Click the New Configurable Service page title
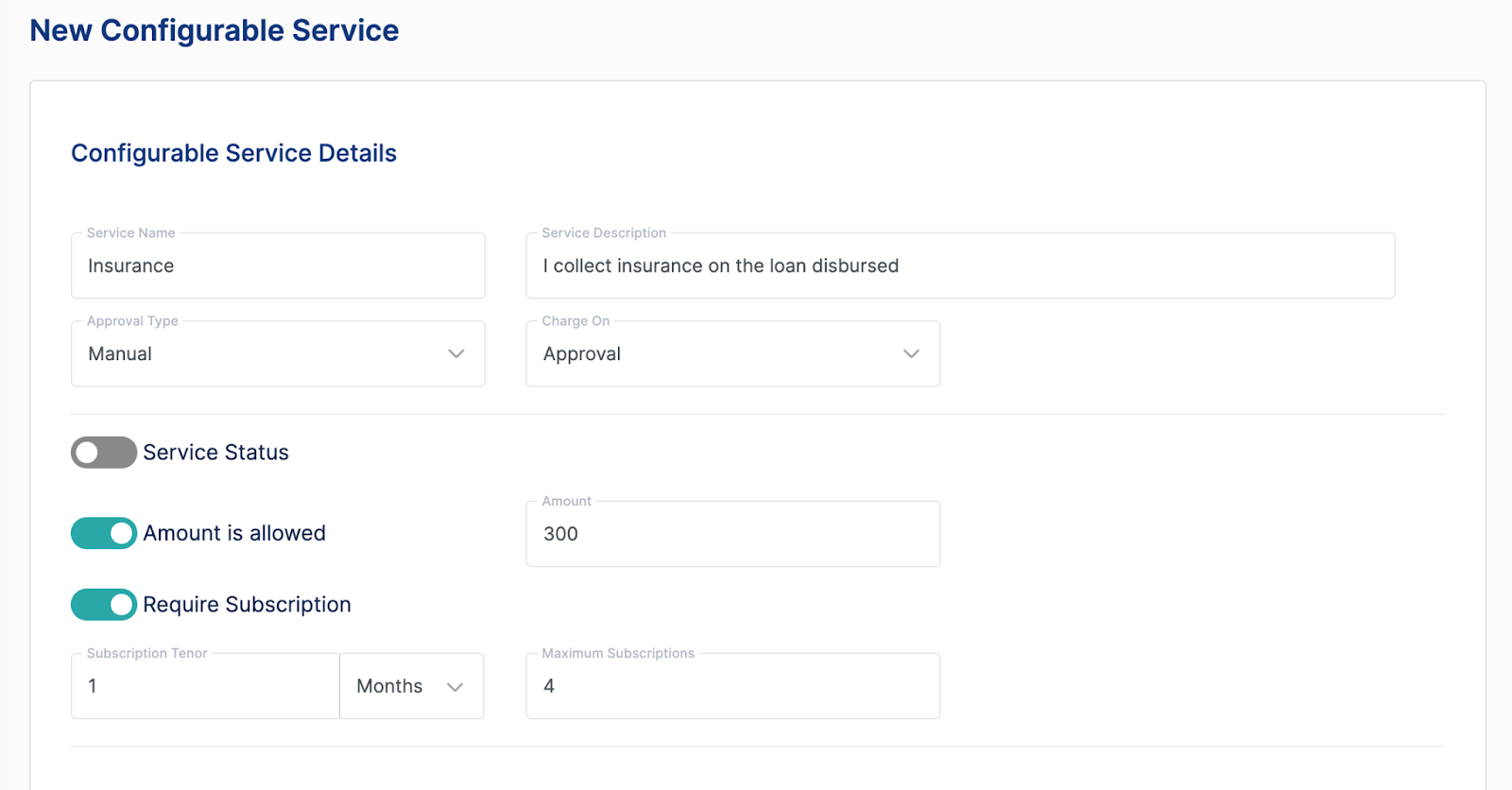This screenshot has height=790, width=1512. (x=215, y=30)
